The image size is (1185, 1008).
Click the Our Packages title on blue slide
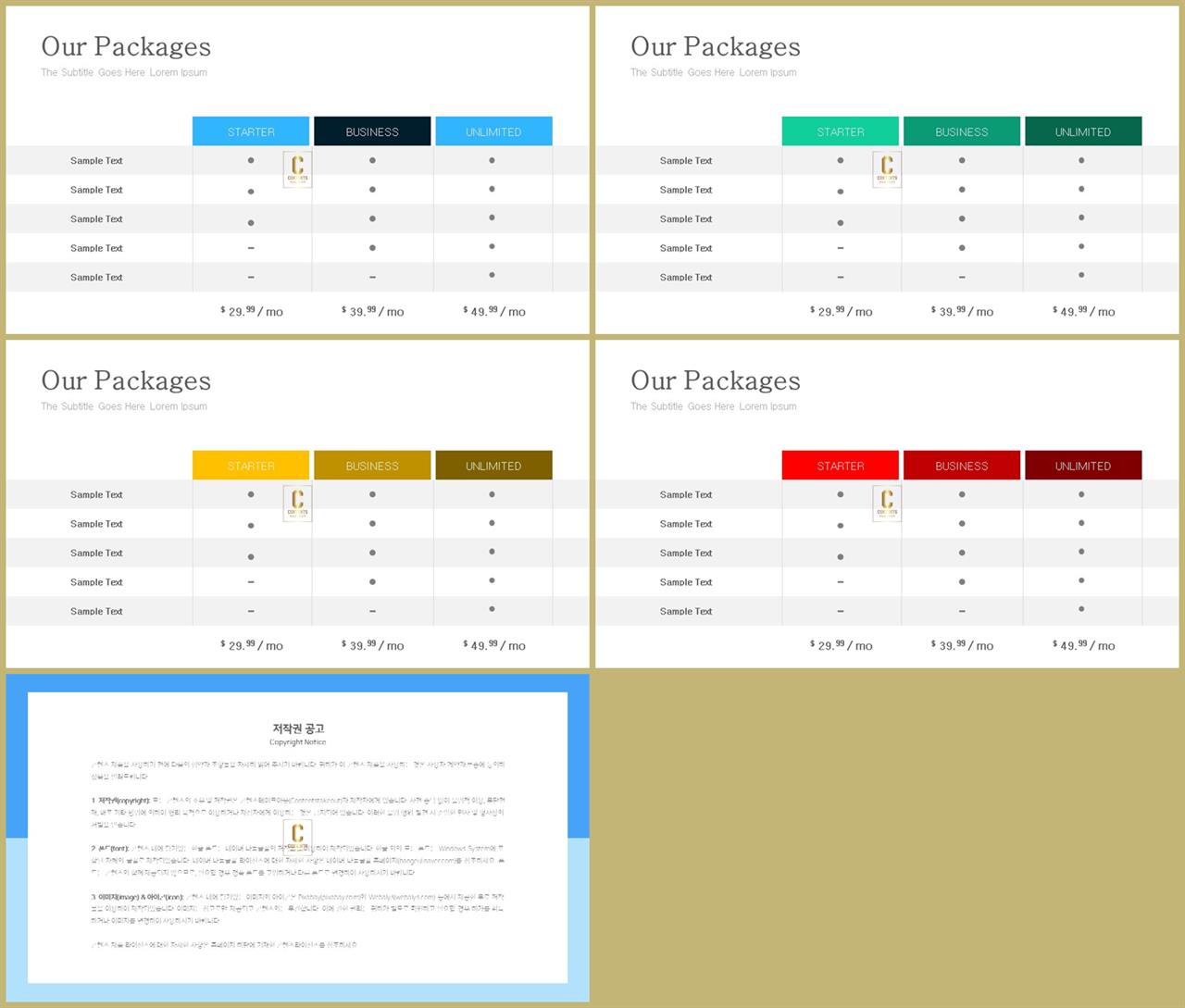(x=126, y=46)
